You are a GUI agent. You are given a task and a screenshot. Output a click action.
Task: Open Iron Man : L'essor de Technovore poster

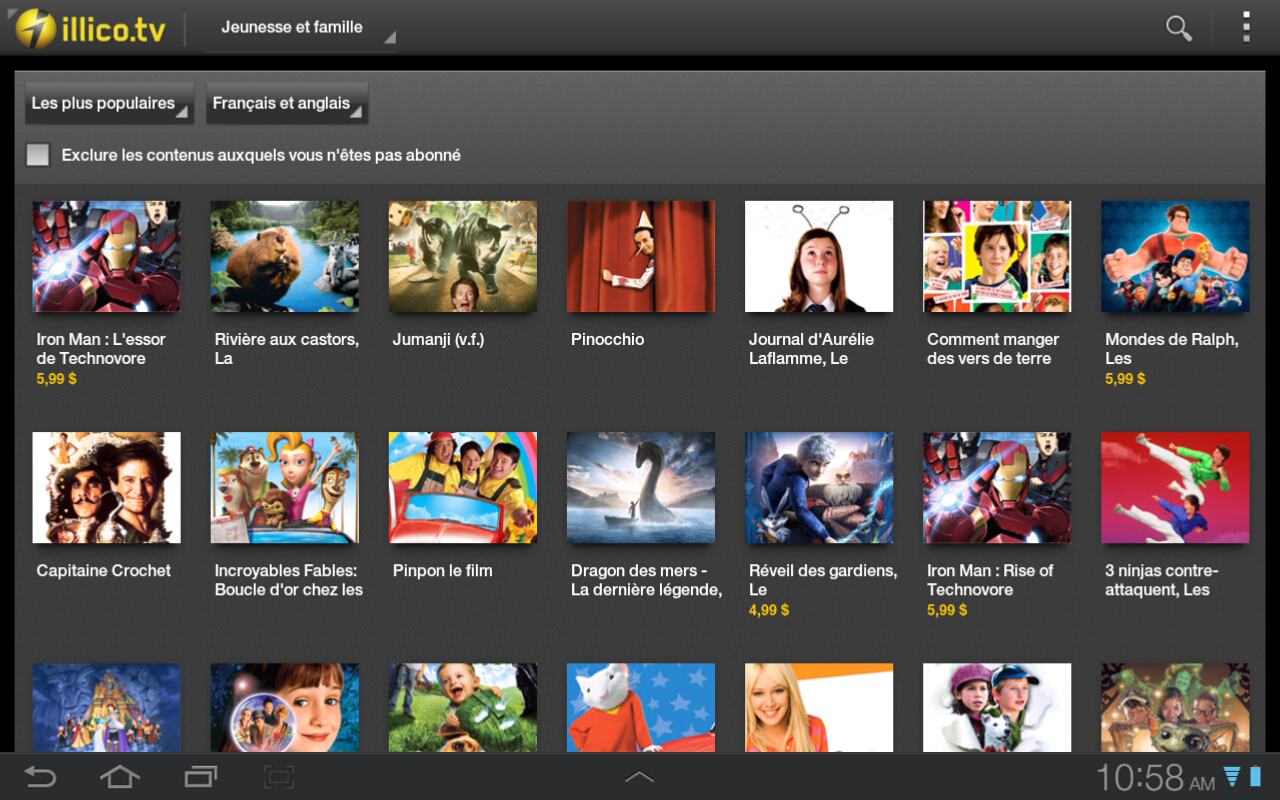(107, 257)
